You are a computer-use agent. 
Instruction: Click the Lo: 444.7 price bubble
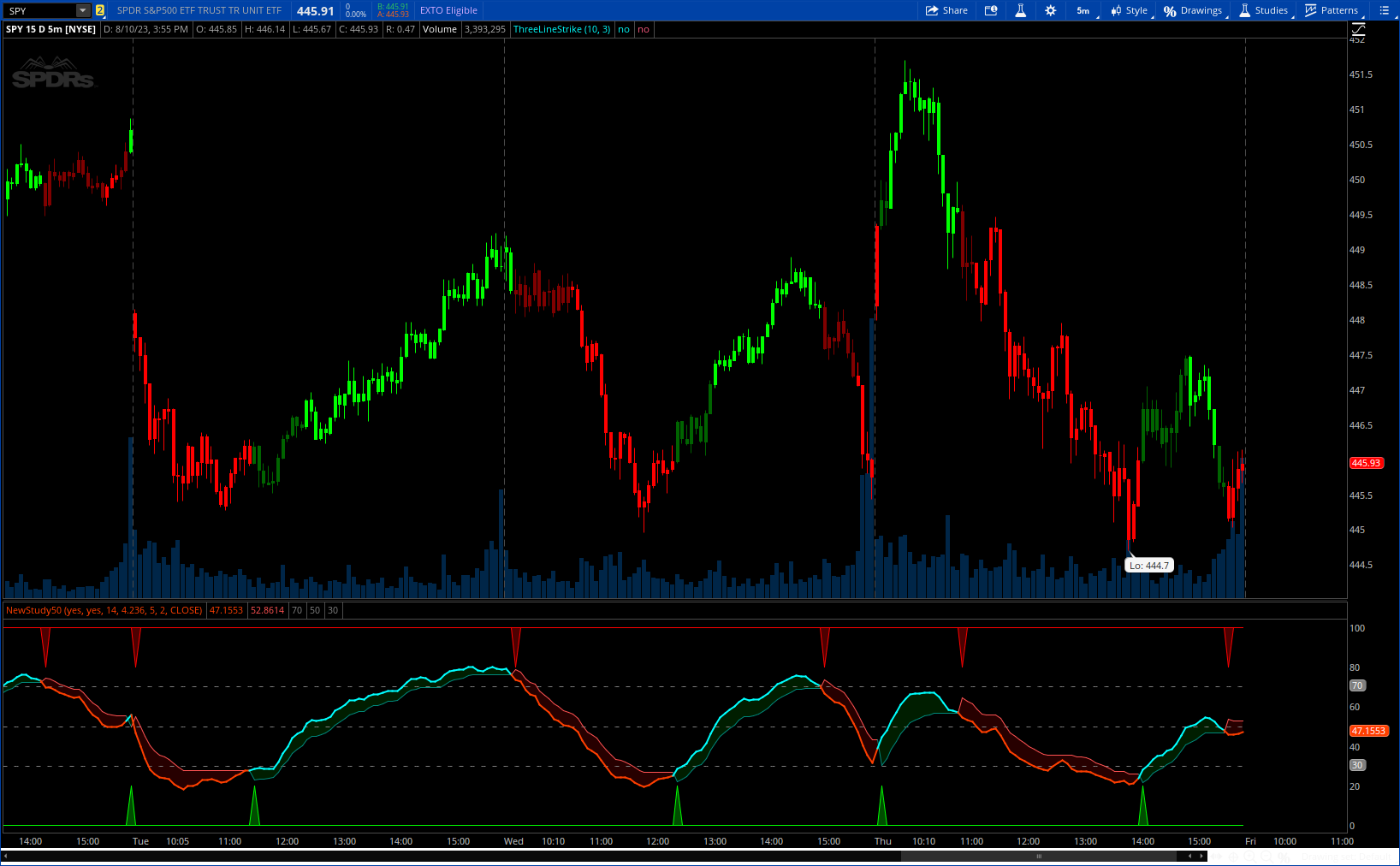click(x=1148, y=566)
